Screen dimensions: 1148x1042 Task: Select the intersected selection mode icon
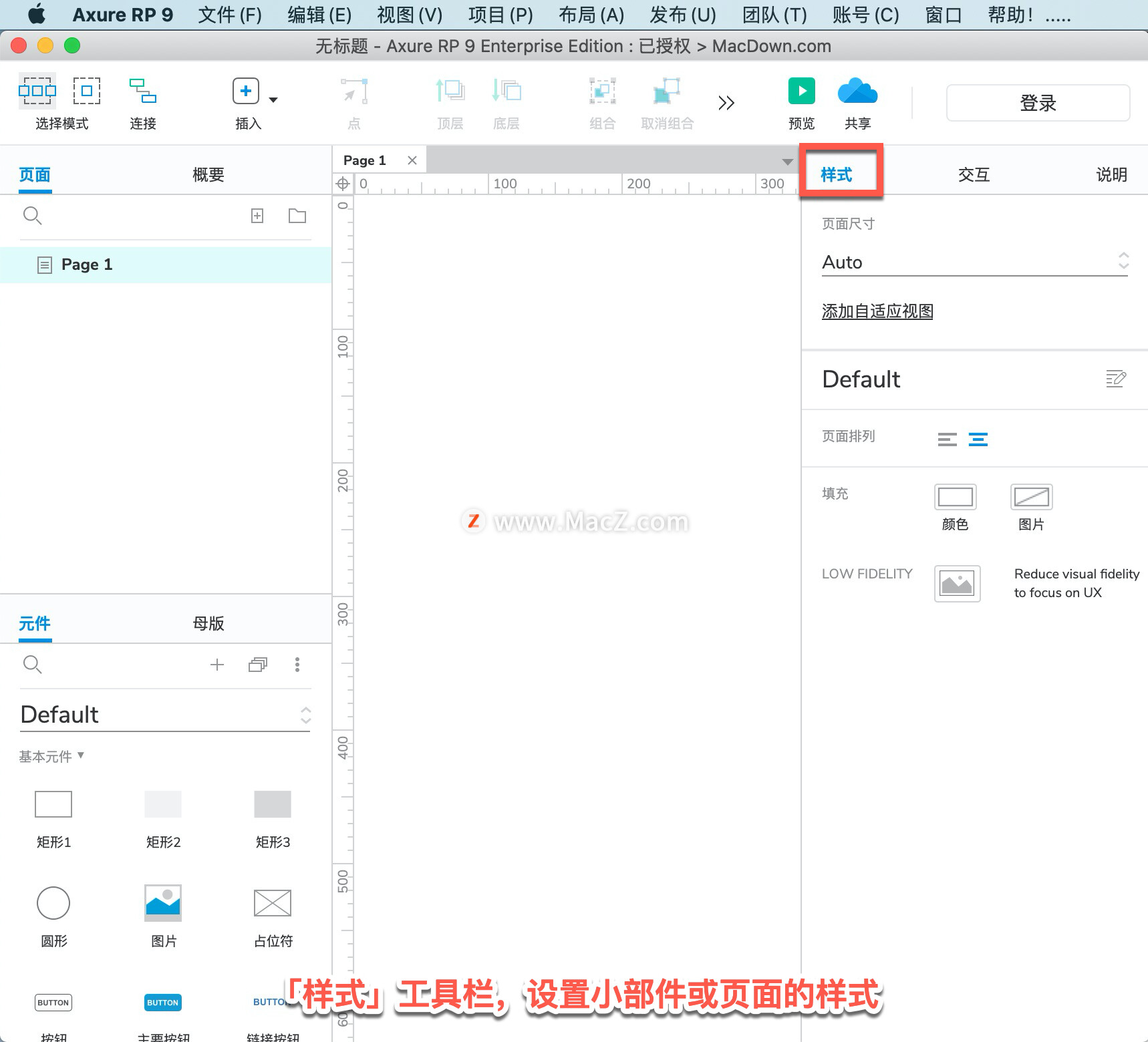click(37, 91)
